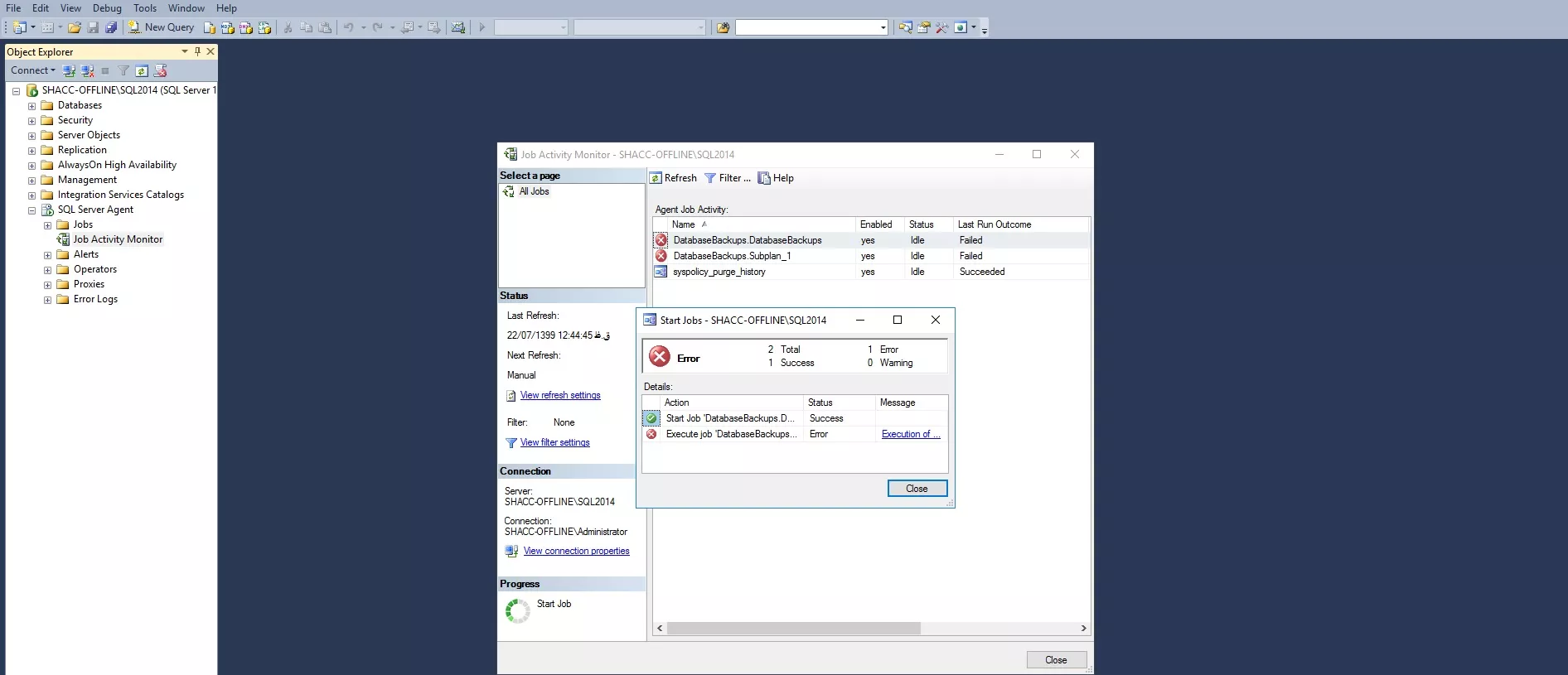This screenshot has height=675, width=1568.
Task: Click the Find in Files icon left of search box
Action: [723, 27]
